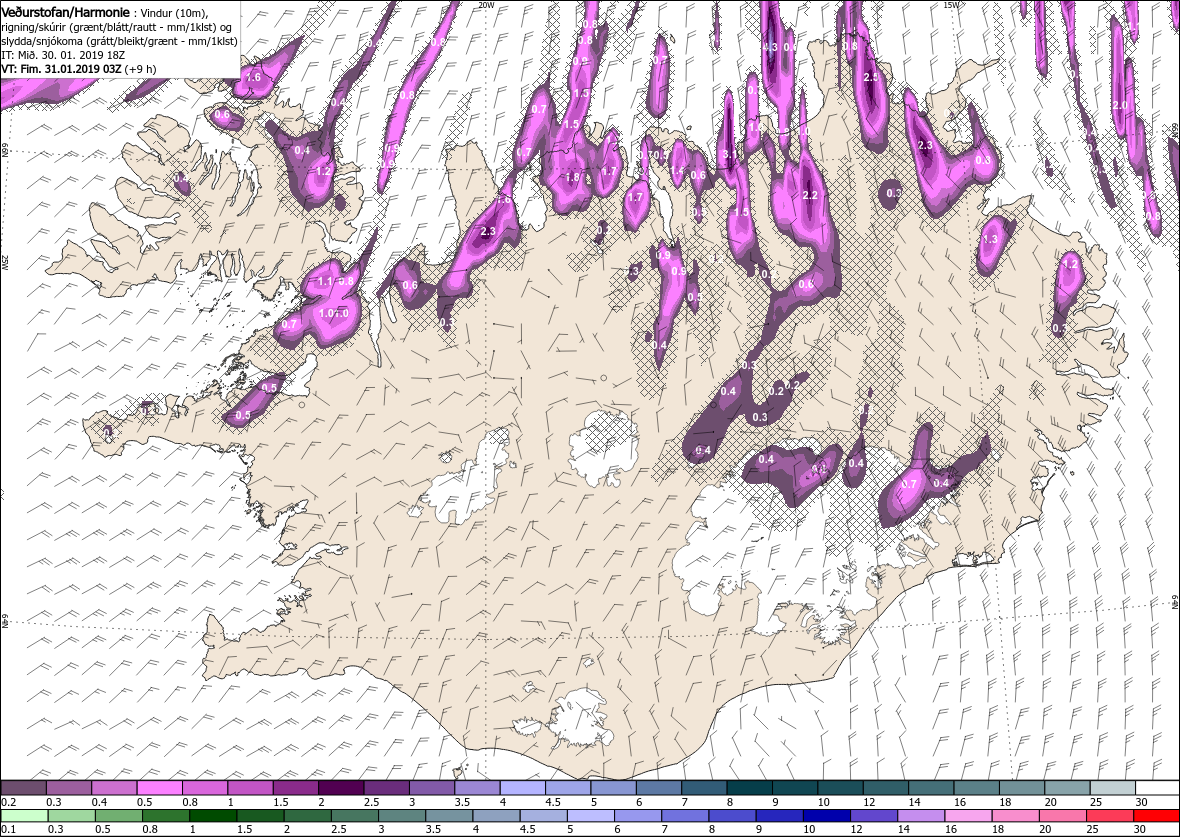Select upper-row swatch between 12 and 14
1180x837 pixels.
coord(885,788)
